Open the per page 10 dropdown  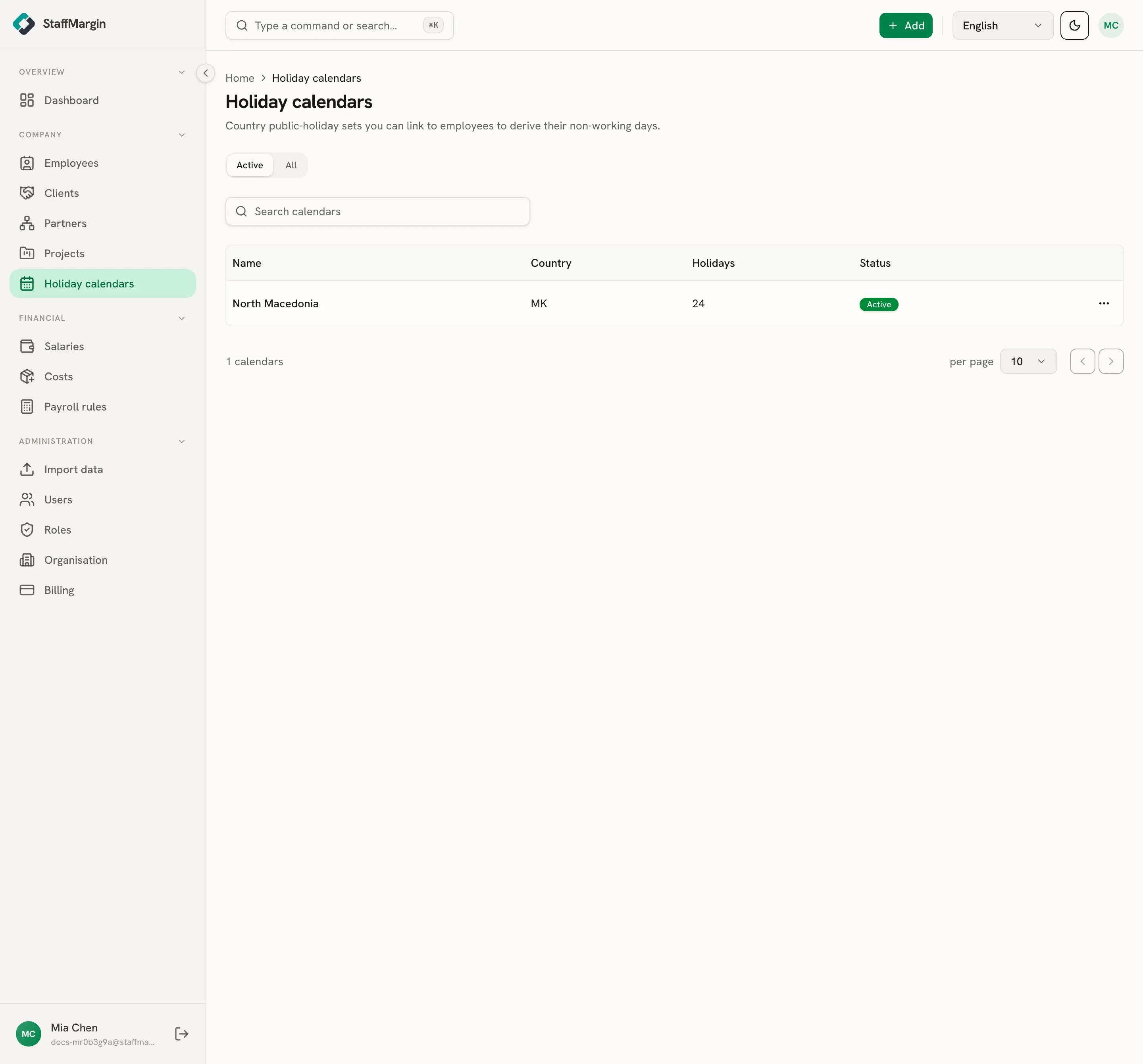1028,361
